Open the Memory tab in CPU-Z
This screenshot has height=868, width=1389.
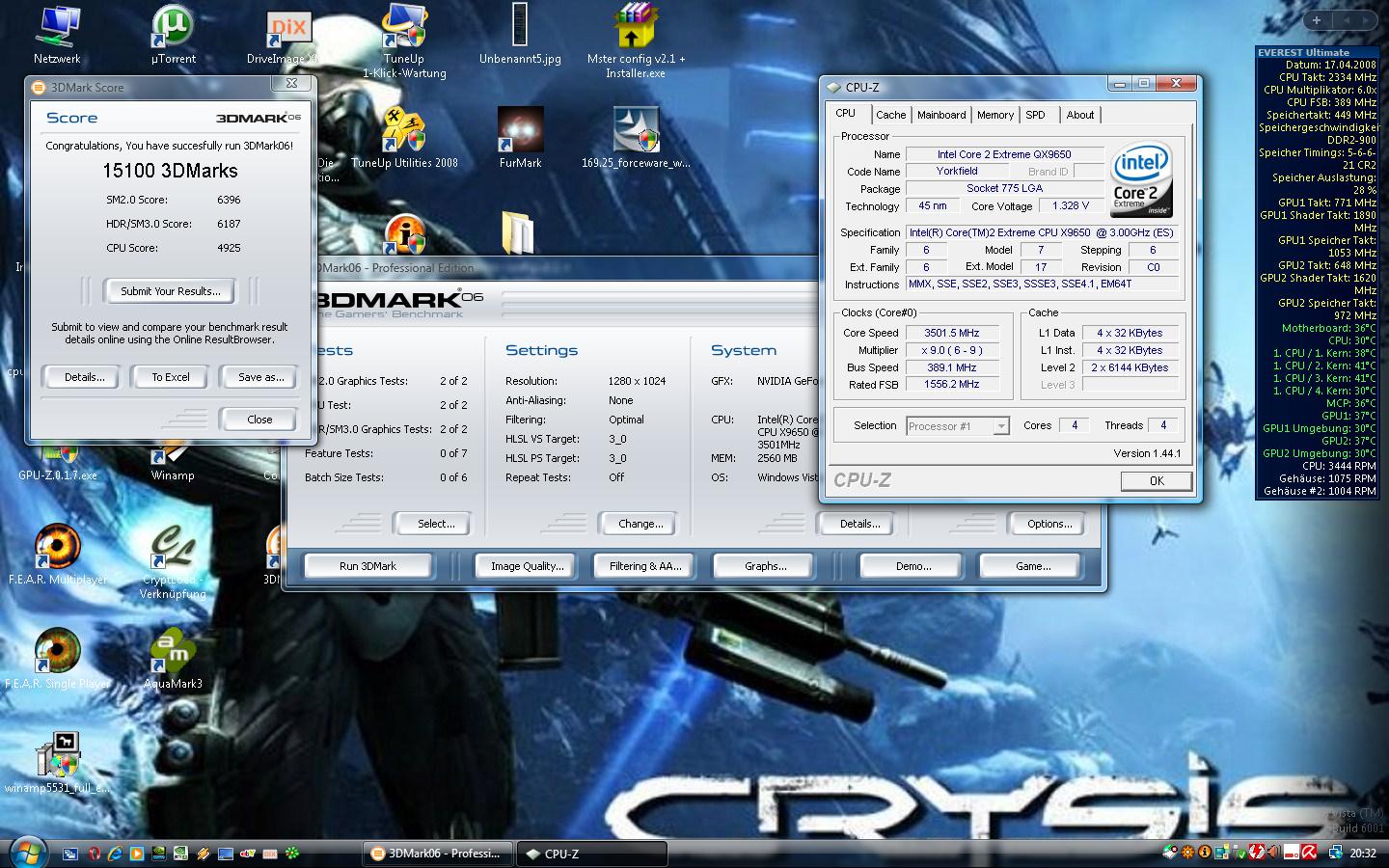(x=994, y=115)
